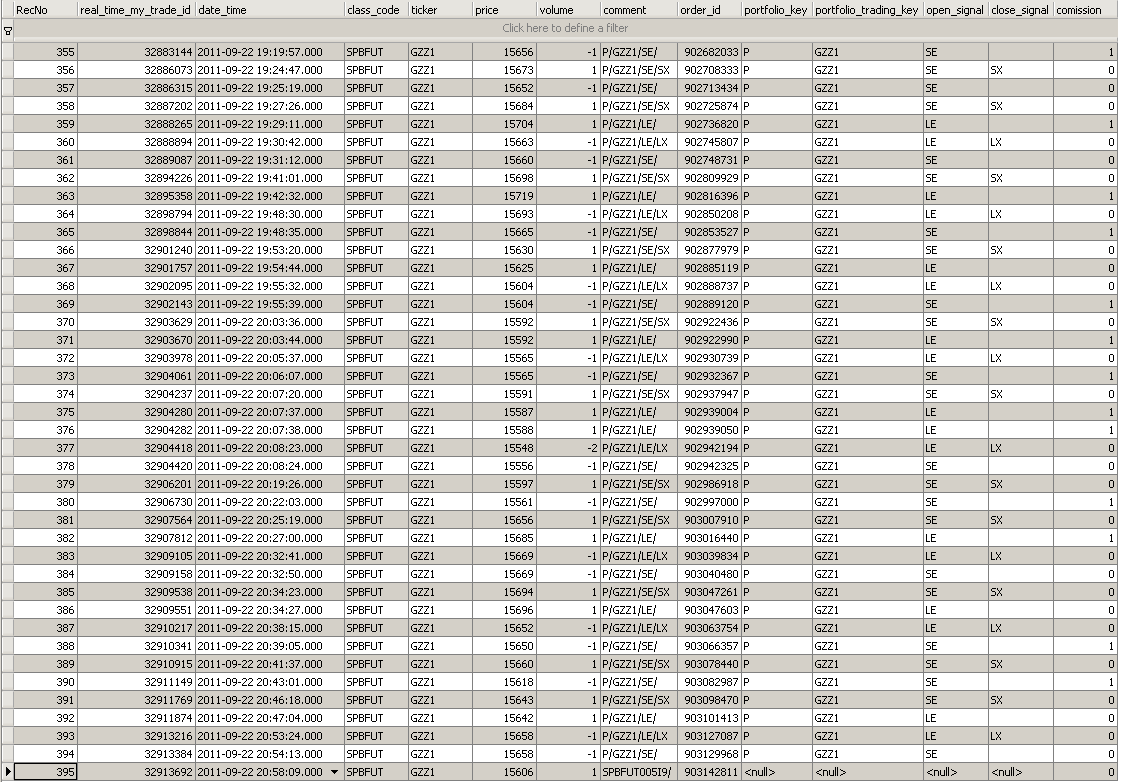
Task: Select date 2011-09-22 20:06:07.000 cell
Action: pyautogui.click(x=269, y=376)
